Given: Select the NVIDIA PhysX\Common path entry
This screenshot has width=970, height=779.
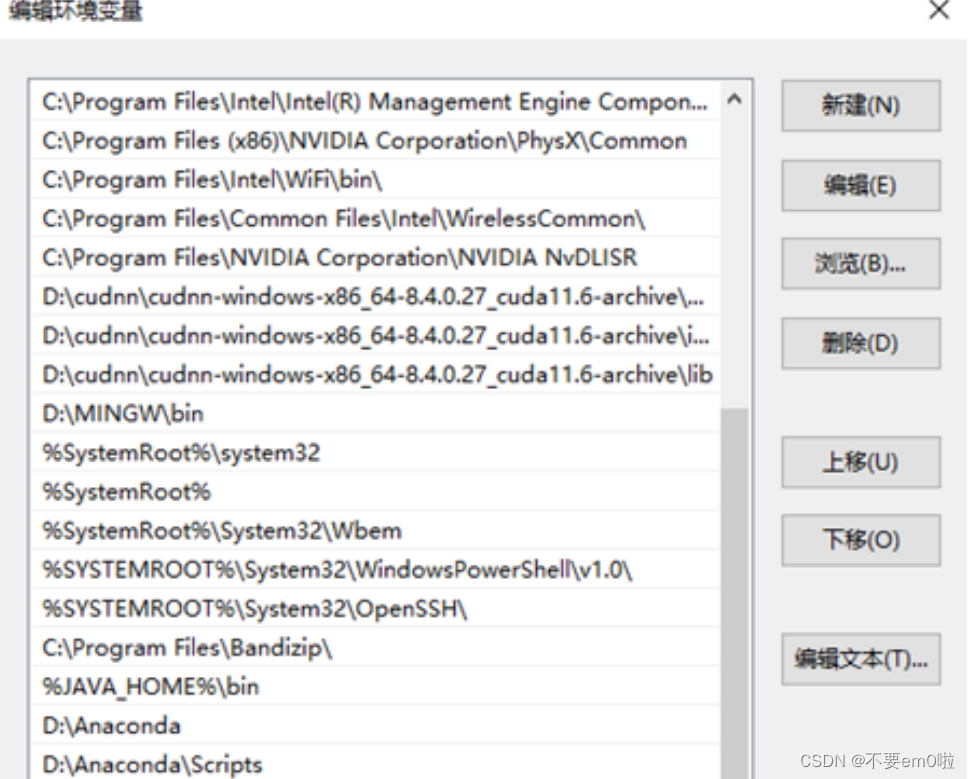Looking at the screenshot, I should tap(376, 140).
